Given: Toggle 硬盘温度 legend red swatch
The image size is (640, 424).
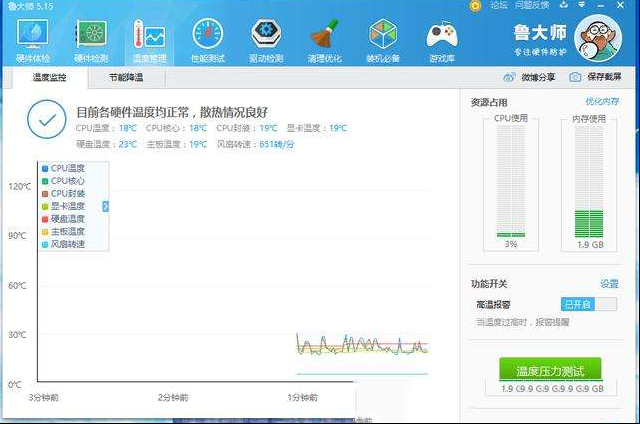Looking at the screenshot, I should click(x=45, y=219).
